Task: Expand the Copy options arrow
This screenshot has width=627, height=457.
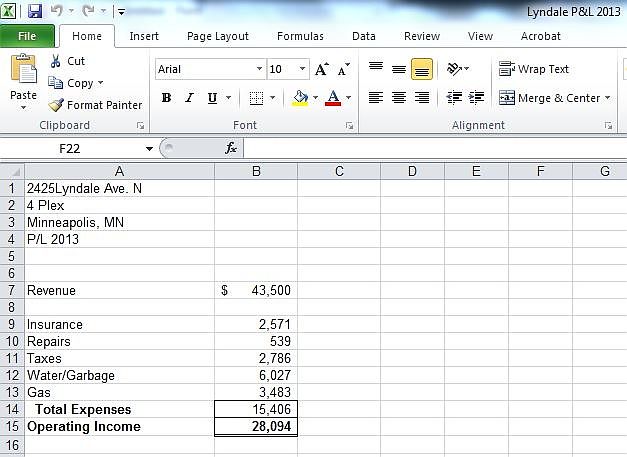Action: click(100, 83)
